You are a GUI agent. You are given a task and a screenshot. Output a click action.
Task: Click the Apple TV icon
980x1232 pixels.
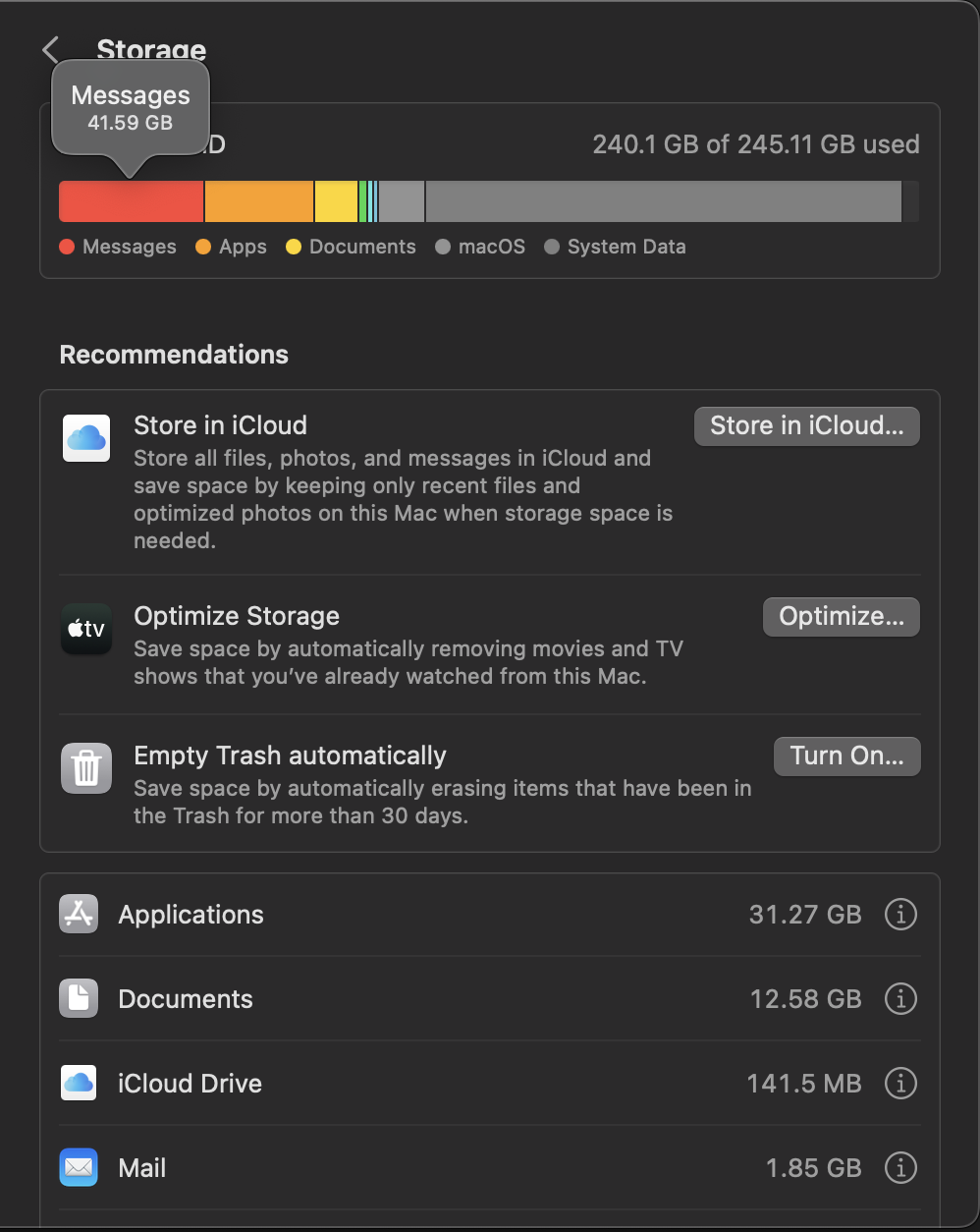[x=86, y=629]
